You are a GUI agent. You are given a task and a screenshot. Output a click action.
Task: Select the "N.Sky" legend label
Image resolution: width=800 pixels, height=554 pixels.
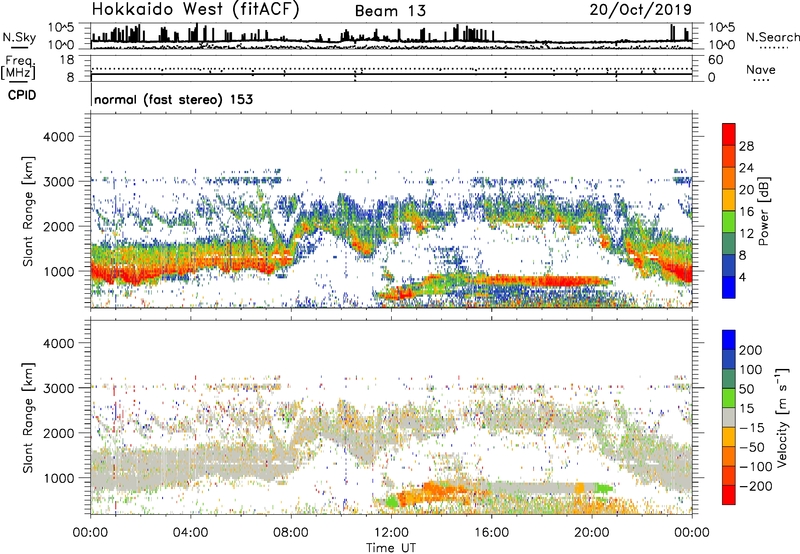coord(19,37)
